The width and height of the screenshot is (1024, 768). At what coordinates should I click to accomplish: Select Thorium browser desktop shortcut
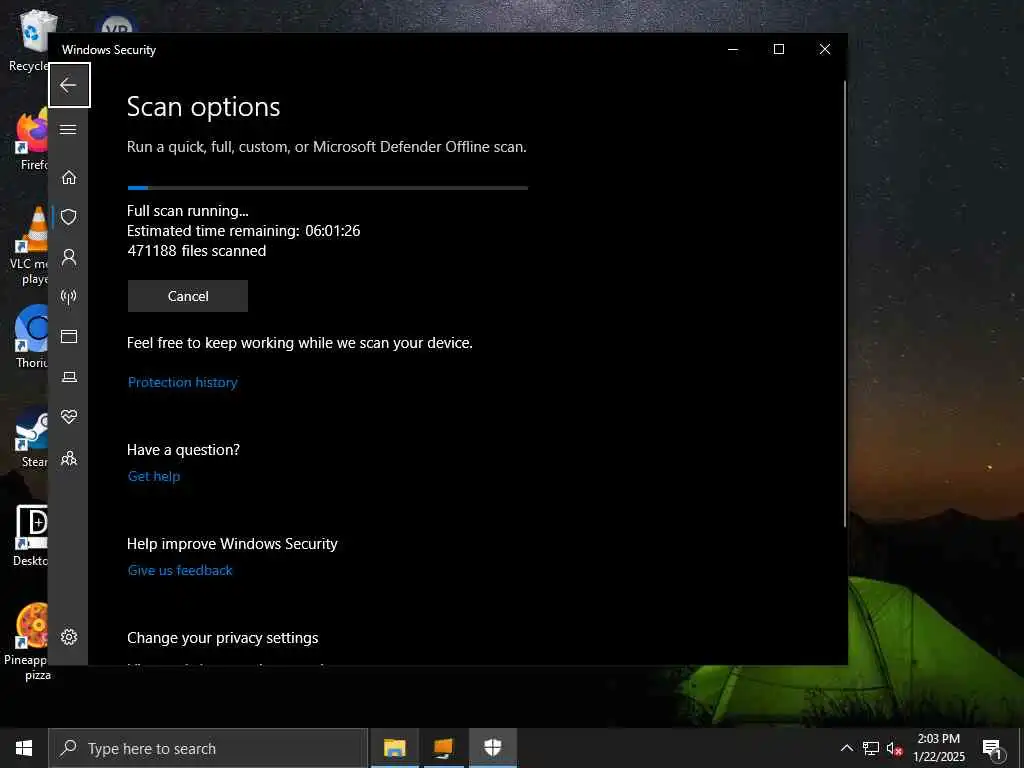click(x=31, y=336)
